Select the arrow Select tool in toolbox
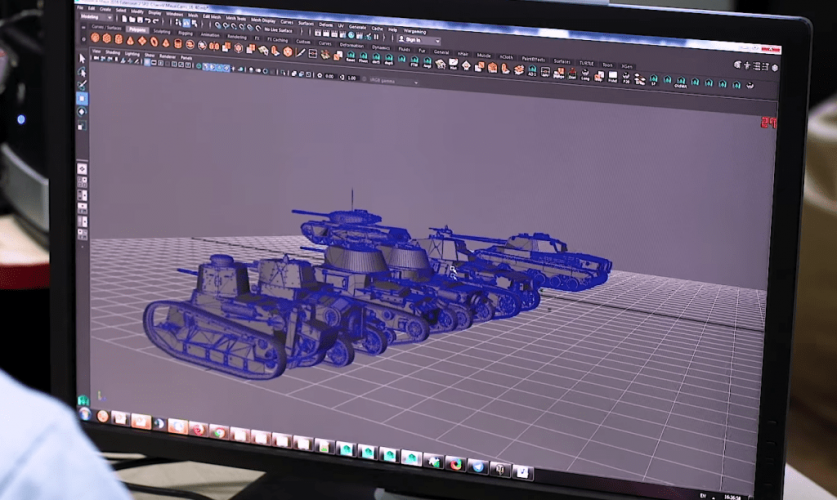 tap(82, 59)
